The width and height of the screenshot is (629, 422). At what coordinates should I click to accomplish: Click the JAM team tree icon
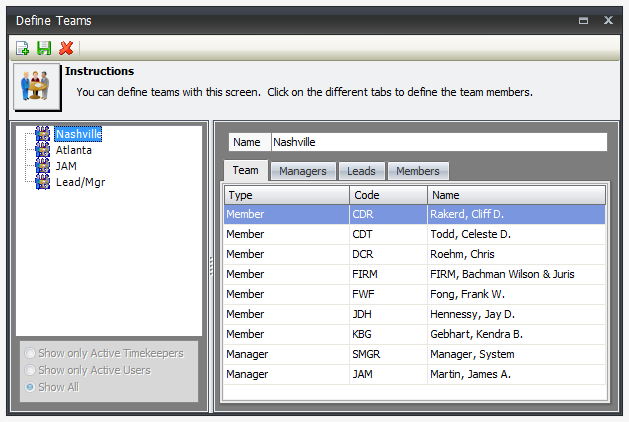42,166
